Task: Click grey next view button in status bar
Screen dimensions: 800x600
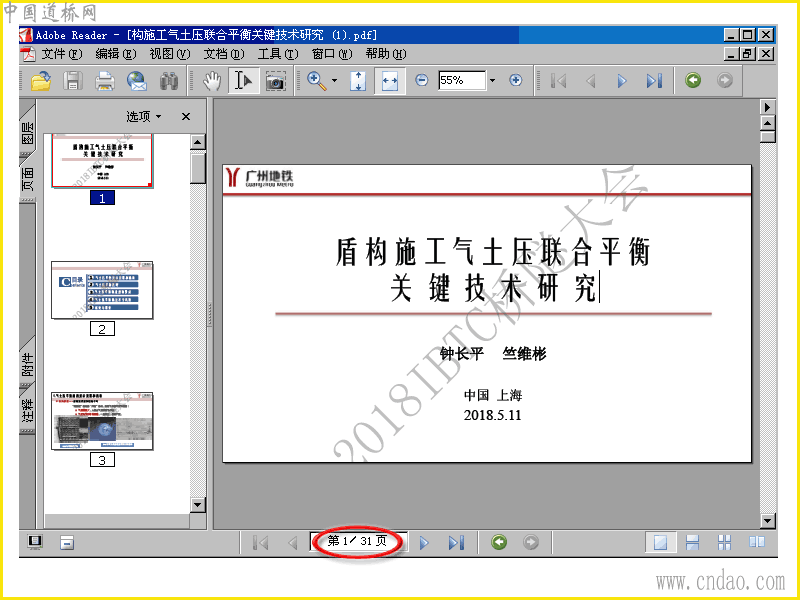Action: tap(531, 542)
